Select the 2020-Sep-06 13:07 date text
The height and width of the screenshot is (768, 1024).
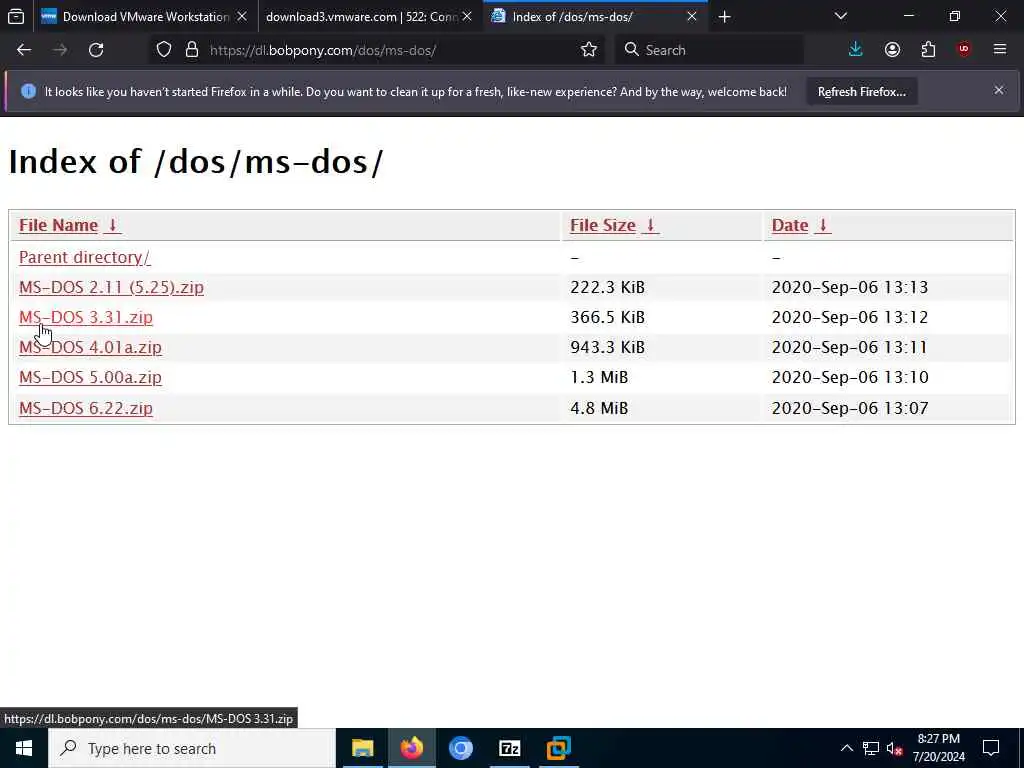coord(850,408)
